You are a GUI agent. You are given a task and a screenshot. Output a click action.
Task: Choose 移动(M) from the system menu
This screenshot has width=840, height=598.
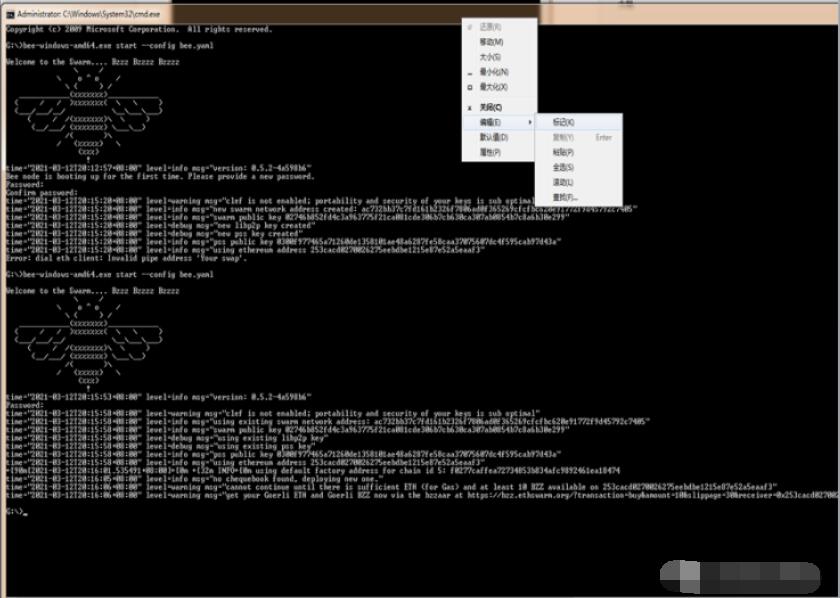(490, 42)
